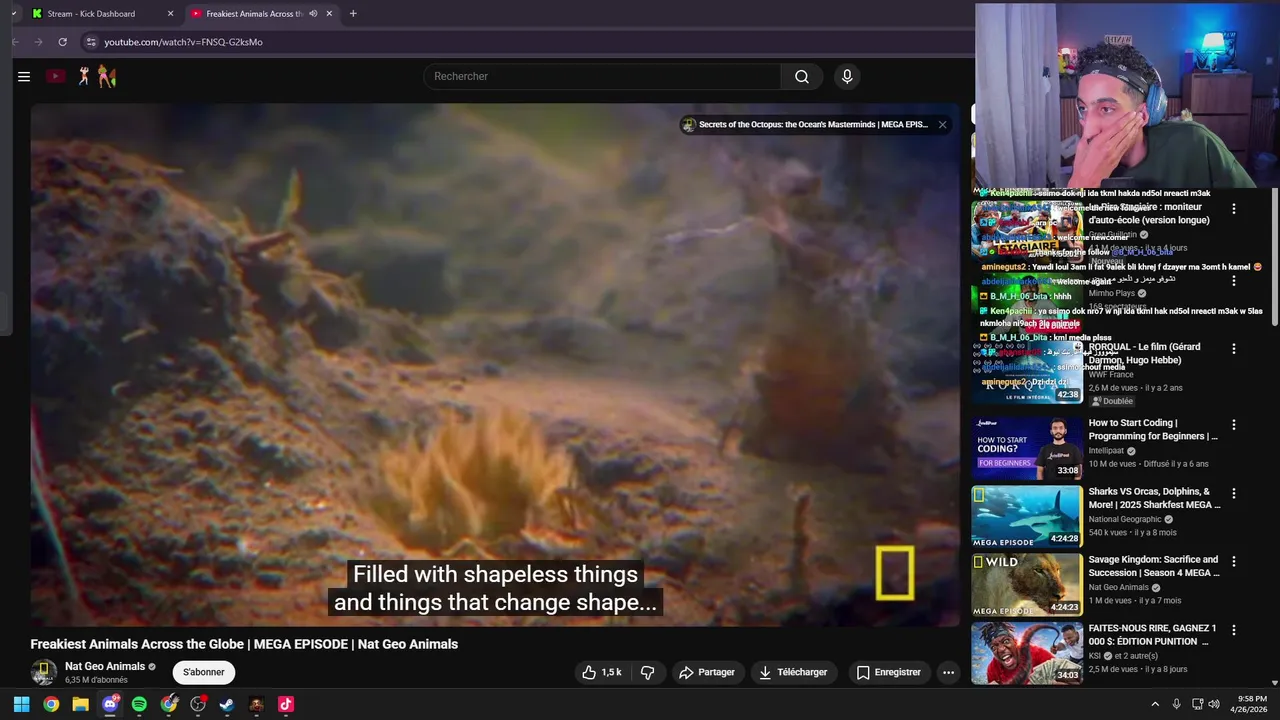Open the Windows Start menu

point(21,704)
